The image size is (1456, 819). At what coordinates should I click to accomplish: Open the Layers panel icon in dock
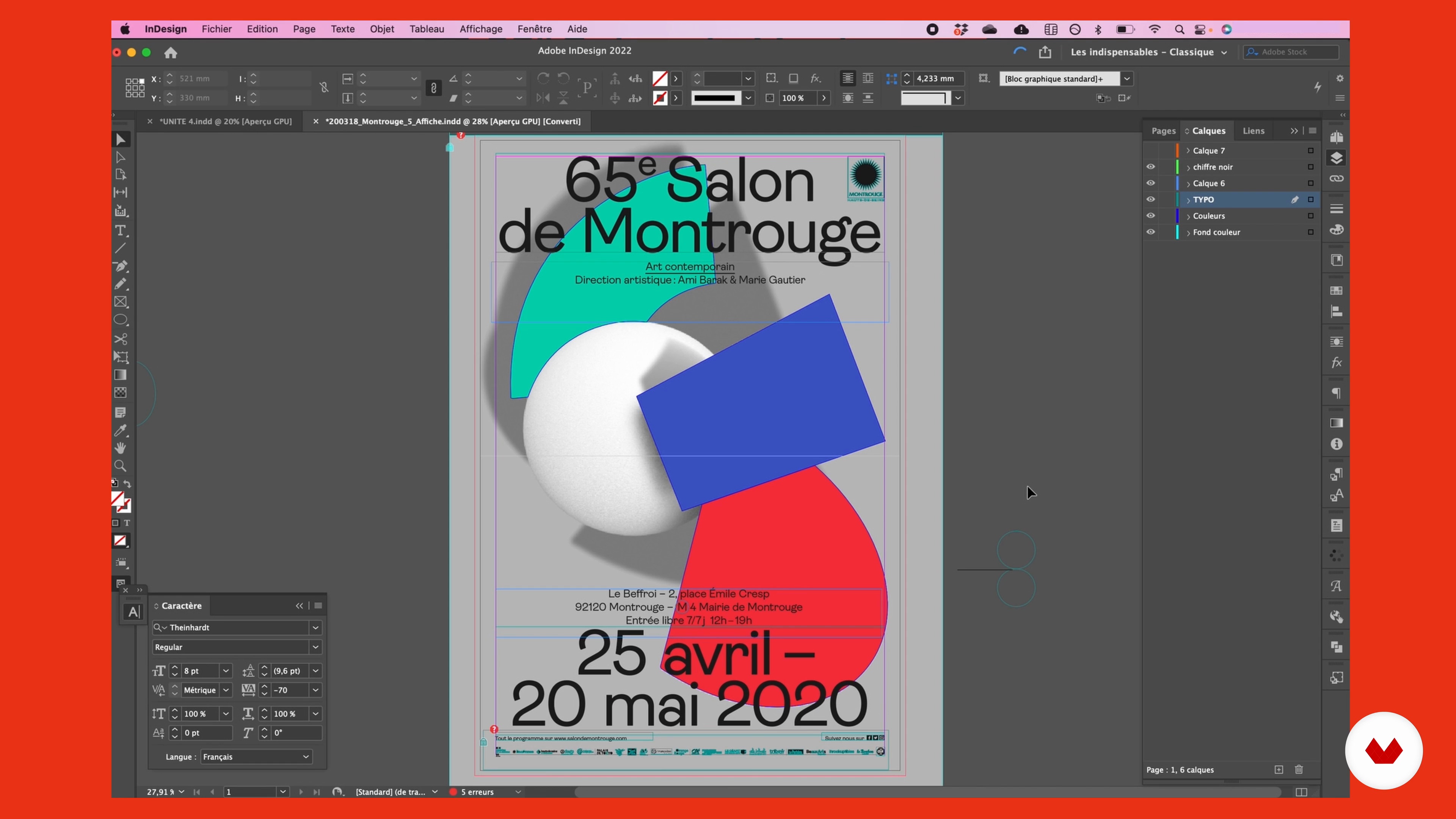point(1337,158)
